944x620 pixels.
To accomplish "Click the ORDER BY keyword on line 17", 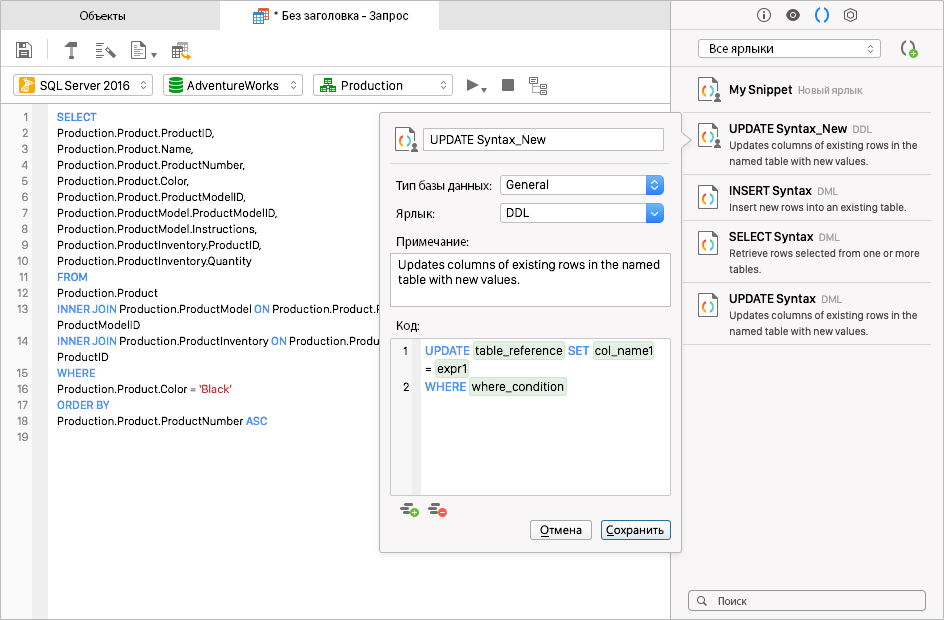I will pyautogui.click(x=83, y=405).
